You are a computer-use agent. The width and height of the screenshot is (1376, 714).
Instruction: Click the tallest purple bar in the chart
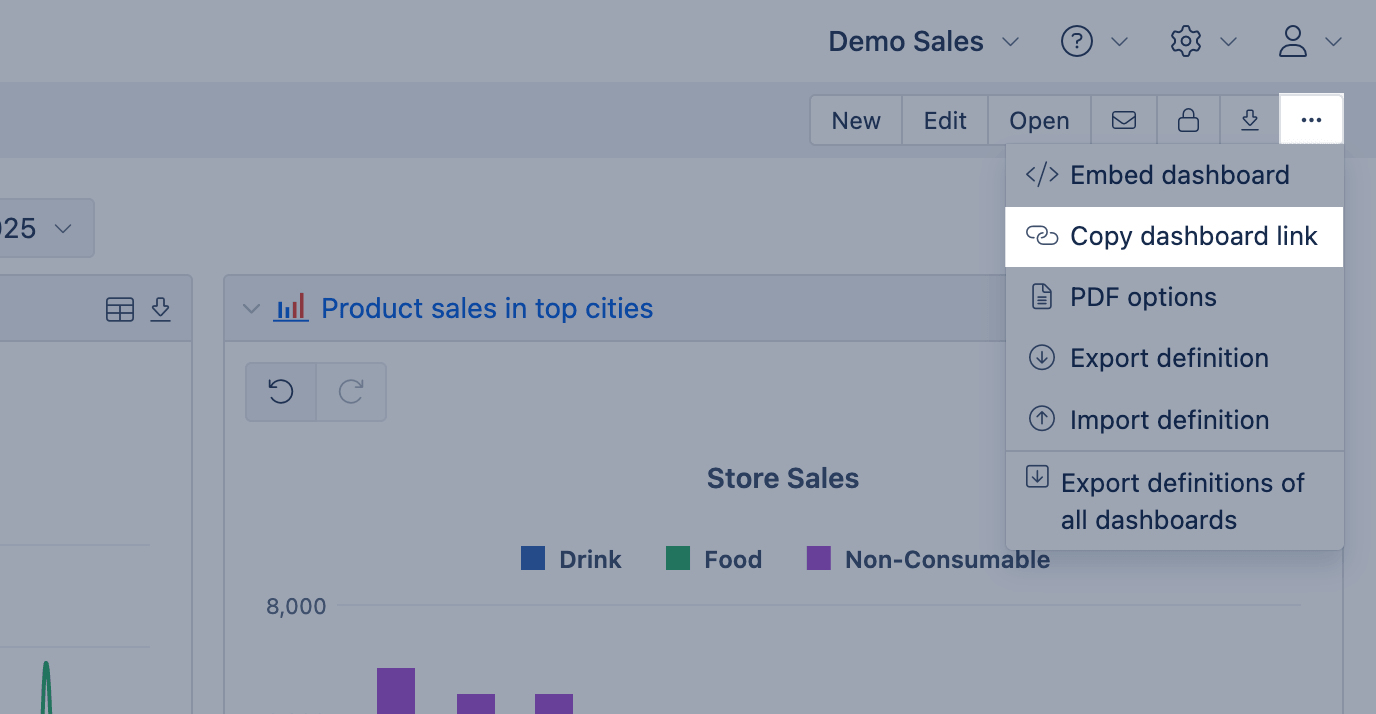coord(396,691)
